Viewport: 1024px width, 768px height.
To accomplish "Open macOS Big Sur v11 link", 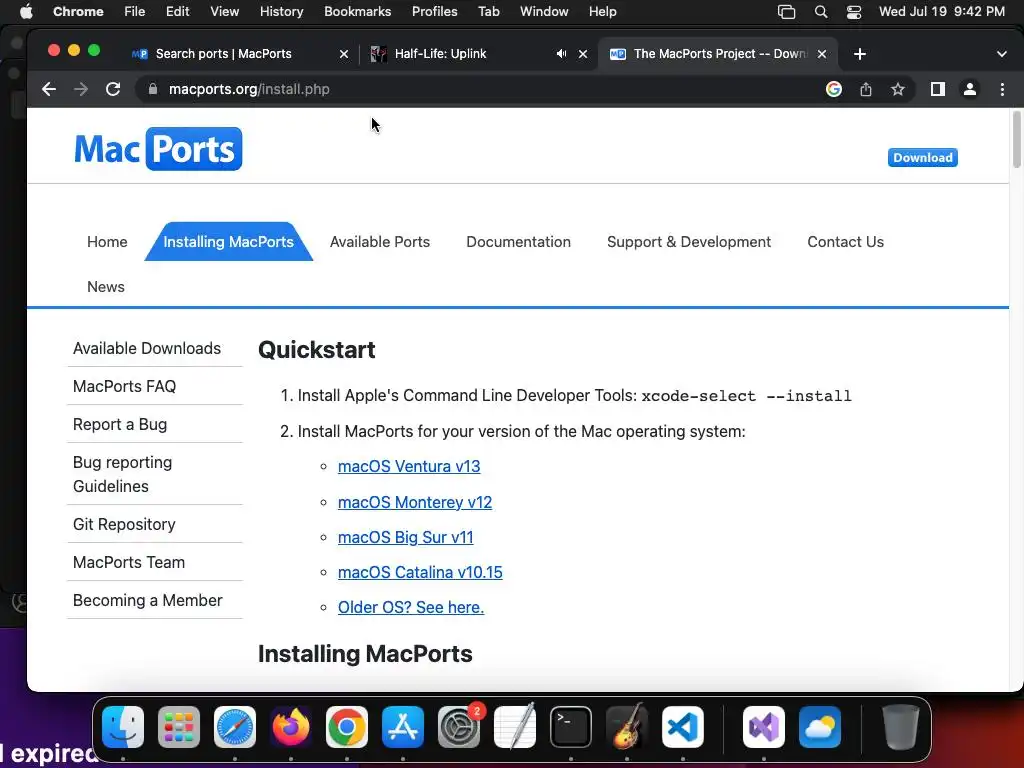I will (406, 537).
